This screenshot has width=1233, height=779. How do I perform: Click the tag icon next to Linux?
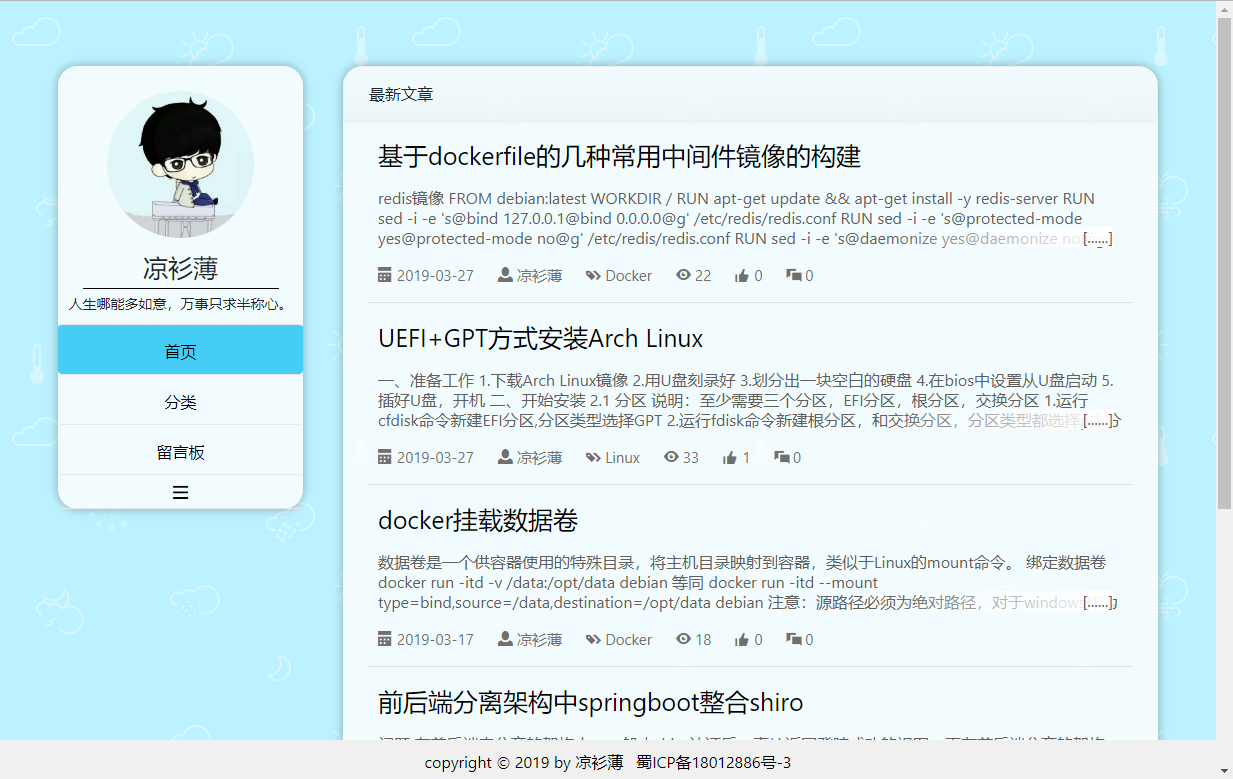click(593, 458)
